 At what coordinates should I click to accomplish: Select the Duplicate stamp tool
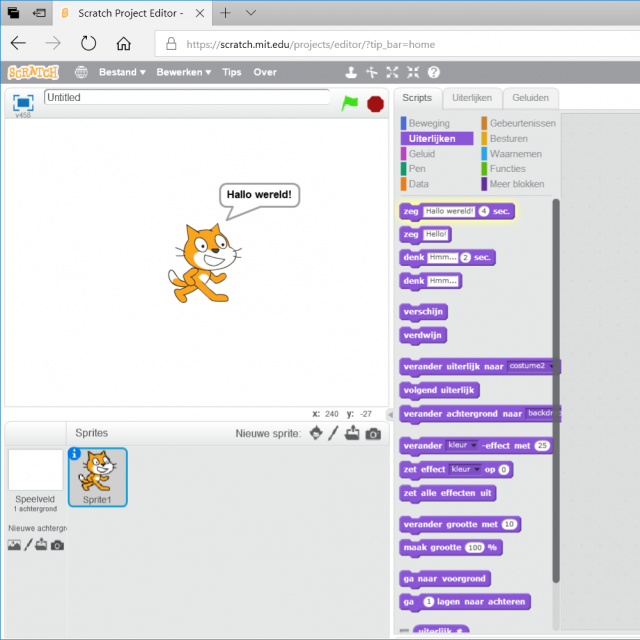[x=351, y=72]
